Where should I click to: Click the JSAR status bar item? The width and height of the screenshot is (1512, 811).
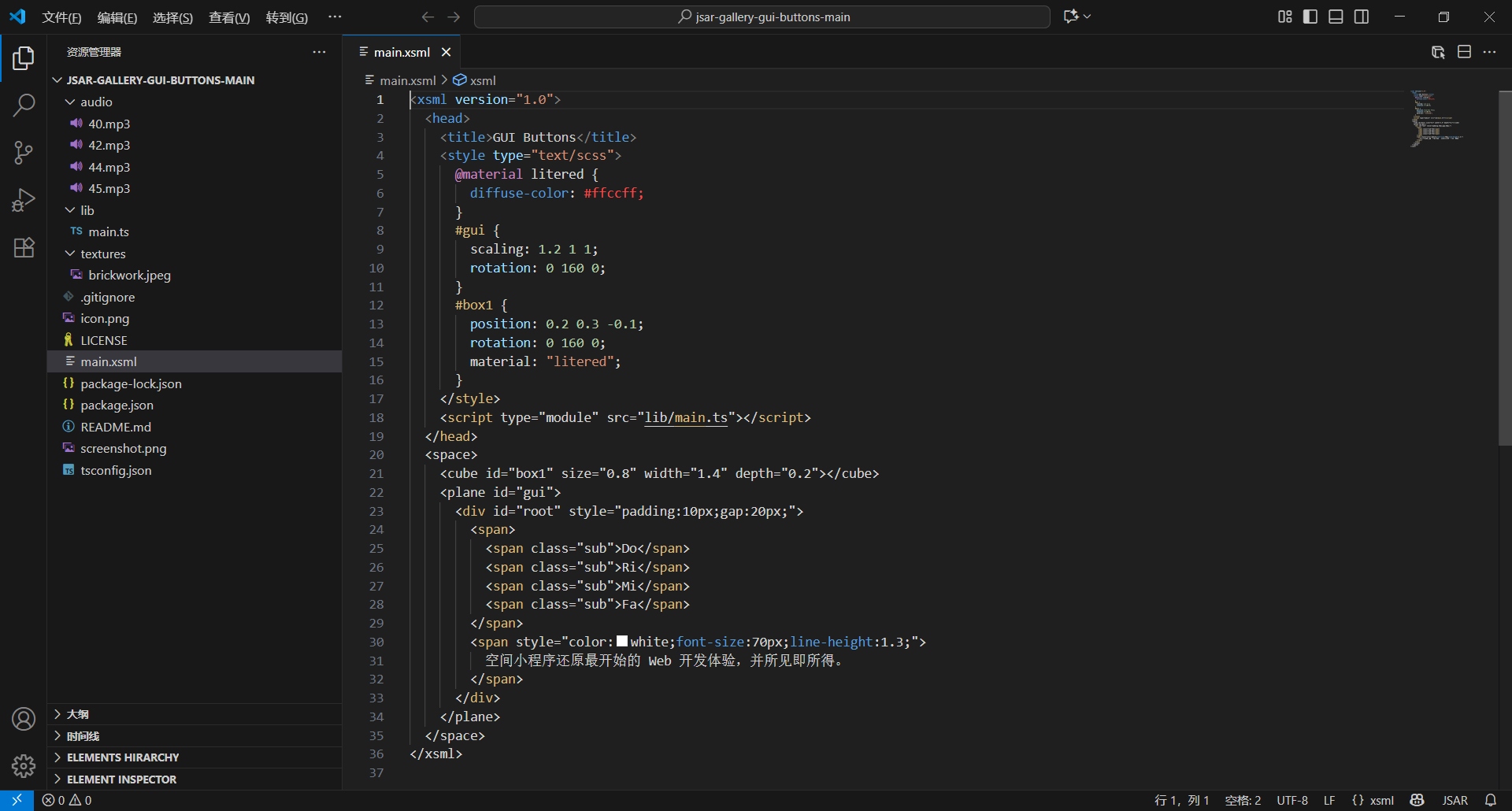1455,800
